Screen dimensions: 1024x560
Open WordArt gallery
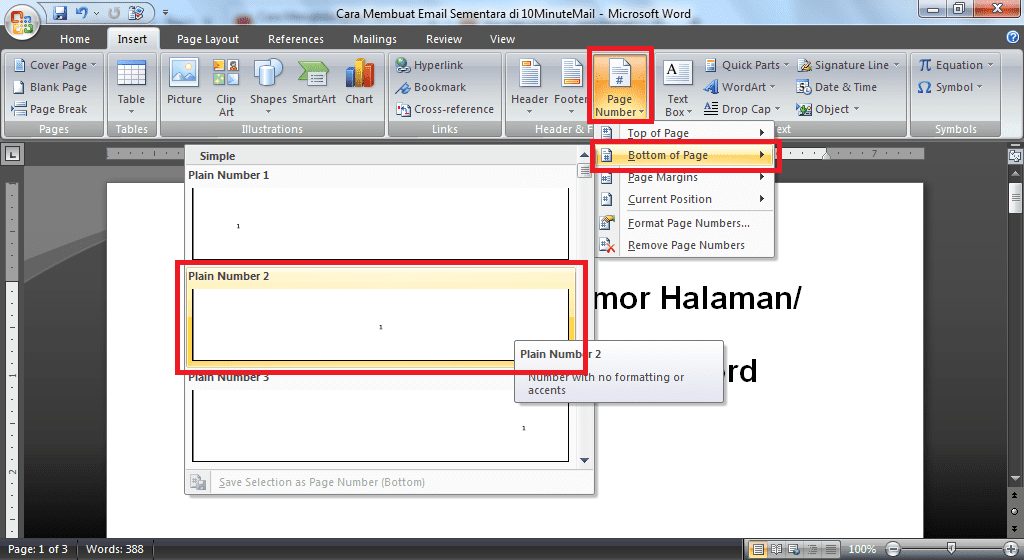(x=740, y=87)
